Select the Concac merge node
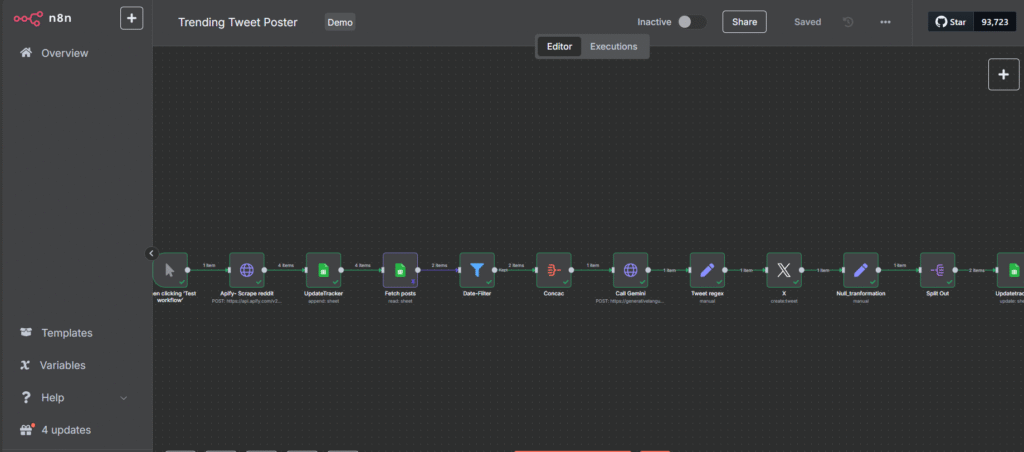 pyautogui.click(x=554, y=269)
